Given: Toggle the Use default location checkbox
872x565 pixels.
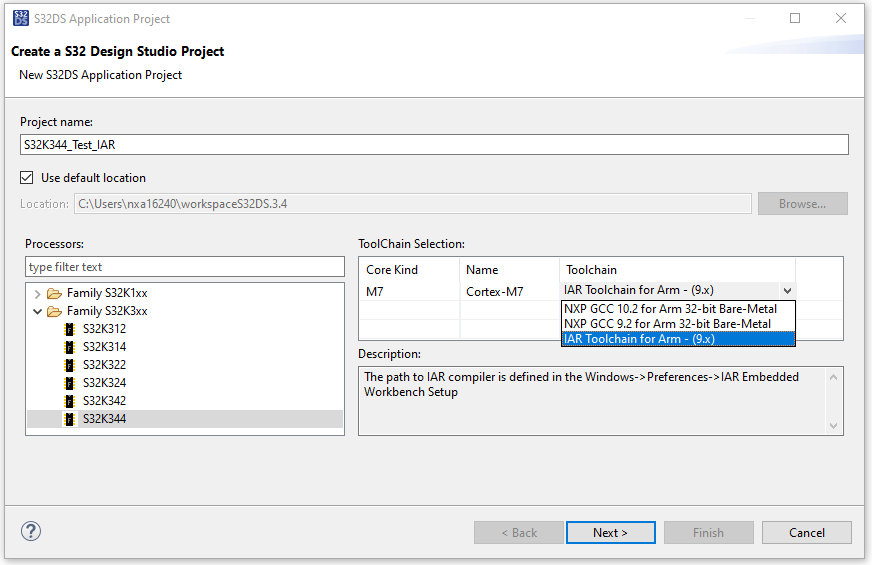Looking at the screenshot, I should 27,177.
